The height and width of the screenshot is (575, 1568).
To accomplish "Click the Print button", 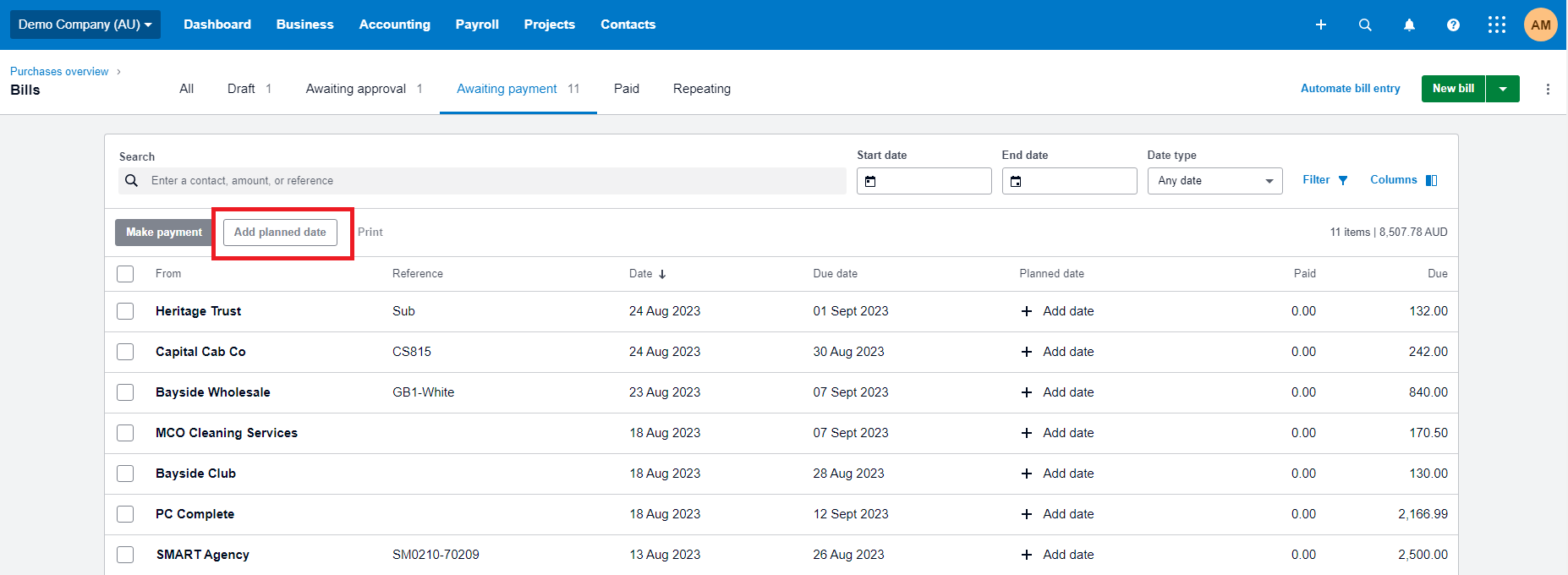I will [370, 233].
